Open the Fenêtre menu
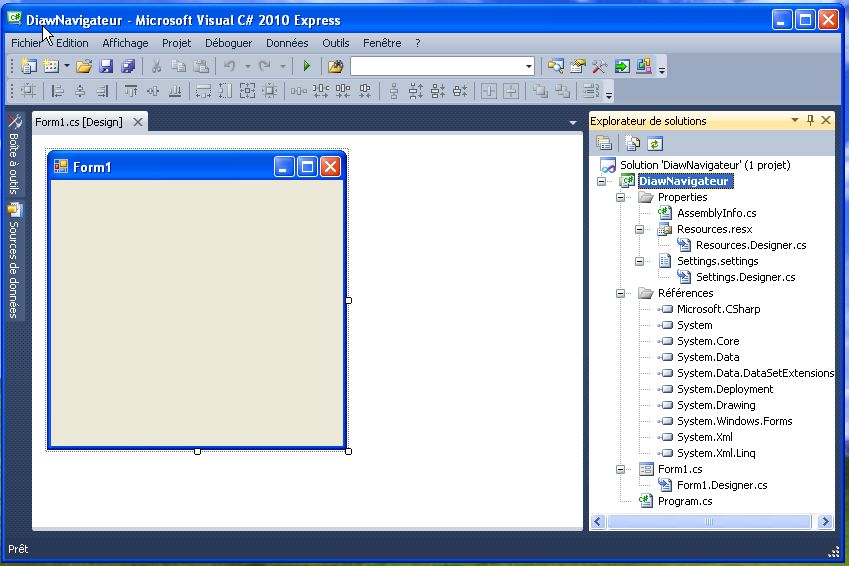The image size is (849, 566). click(382, 43)
